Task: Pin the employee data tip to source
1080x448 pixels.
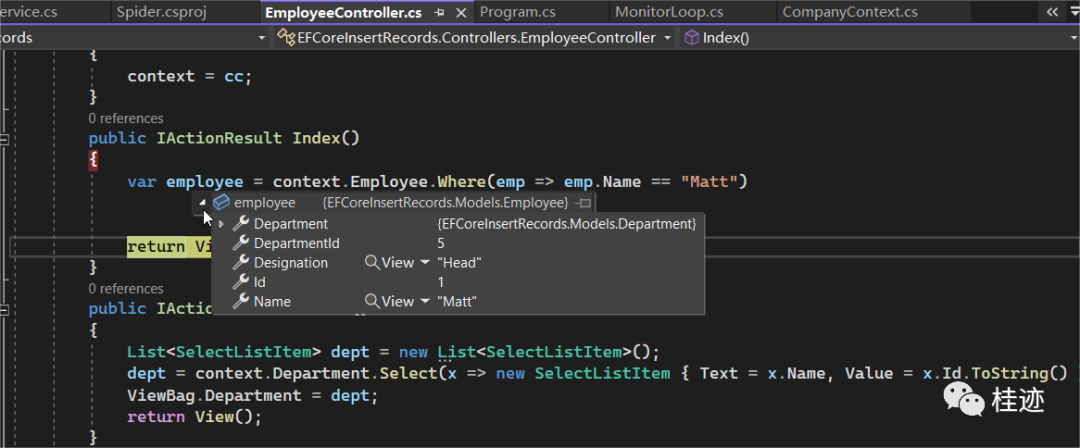Action: click(x=584, y=203)
